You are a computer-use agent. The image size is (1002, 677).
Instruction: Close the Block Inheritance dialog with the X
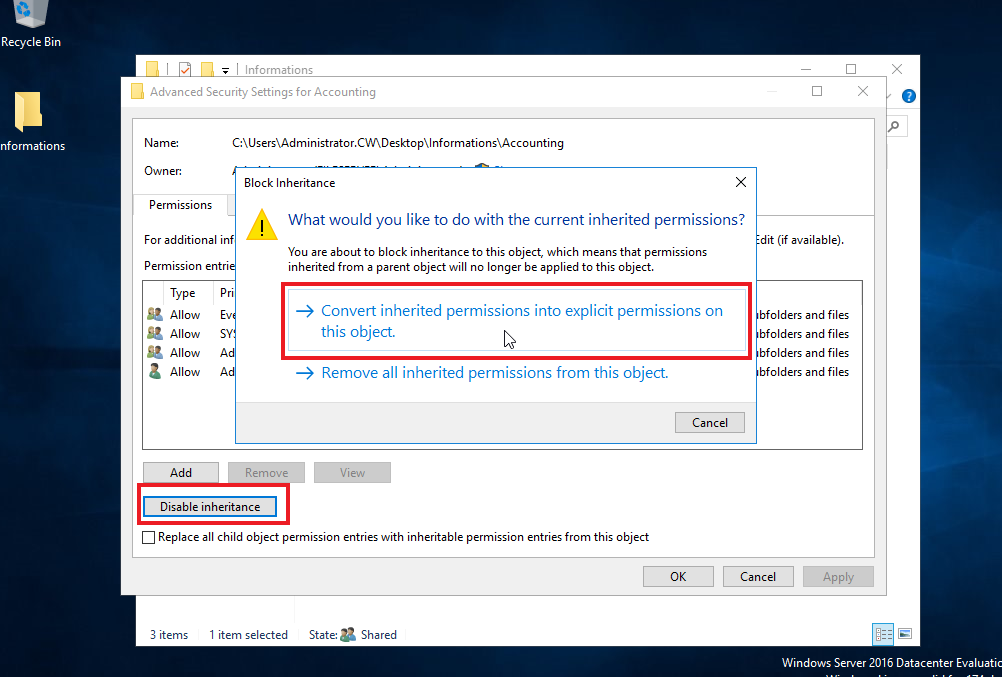(741, 182)
